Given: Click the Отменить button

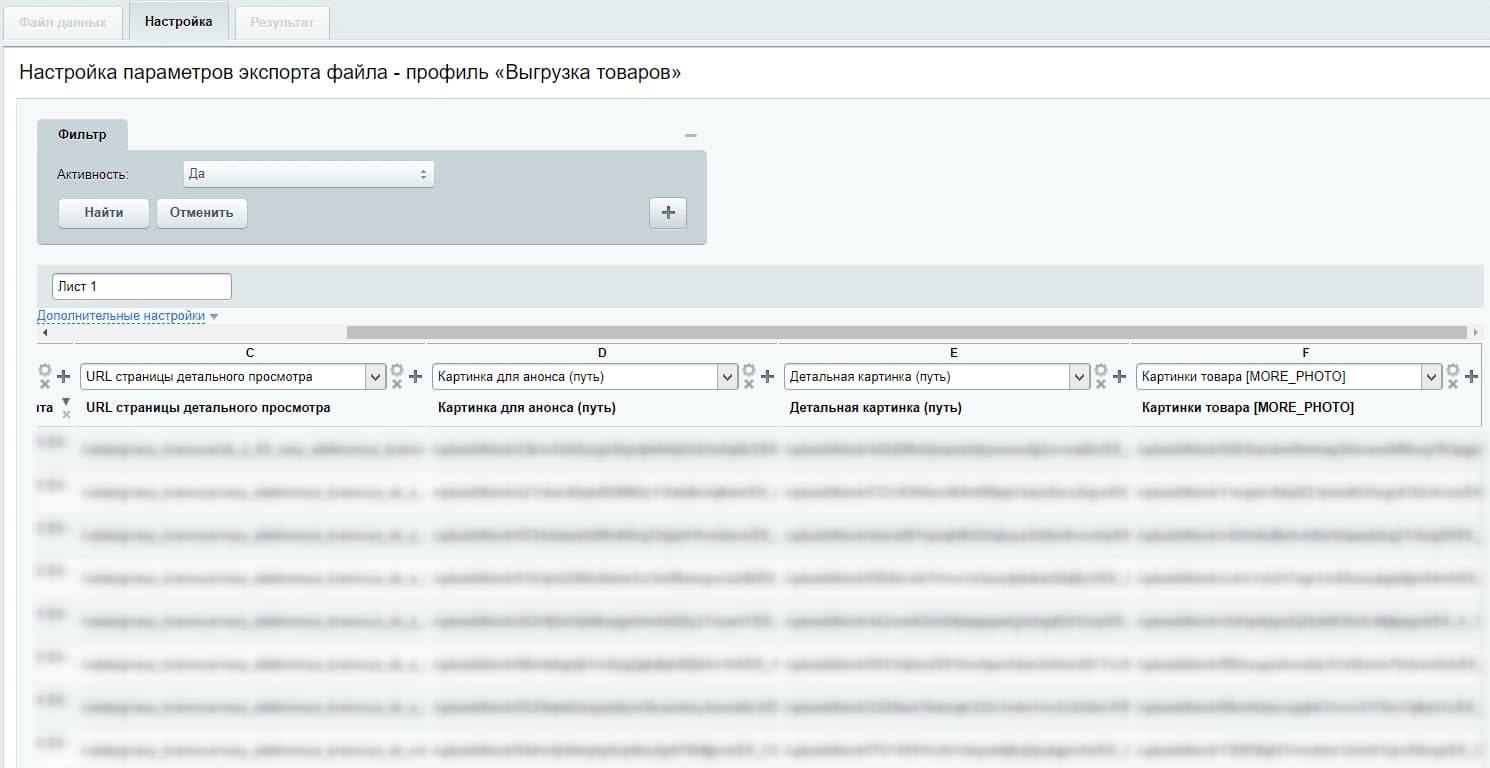Looking at the screenshot, I should coord(201,213).
